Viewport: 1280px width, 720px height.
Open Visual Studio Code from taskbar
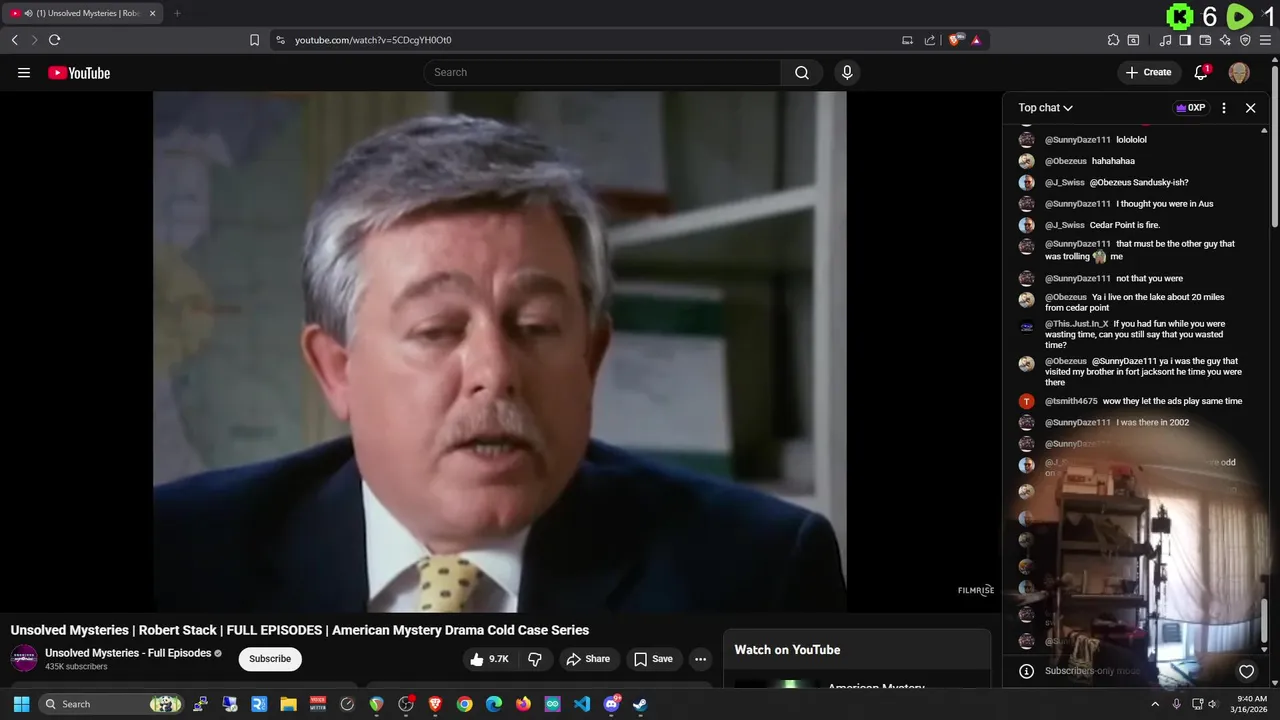582,704
